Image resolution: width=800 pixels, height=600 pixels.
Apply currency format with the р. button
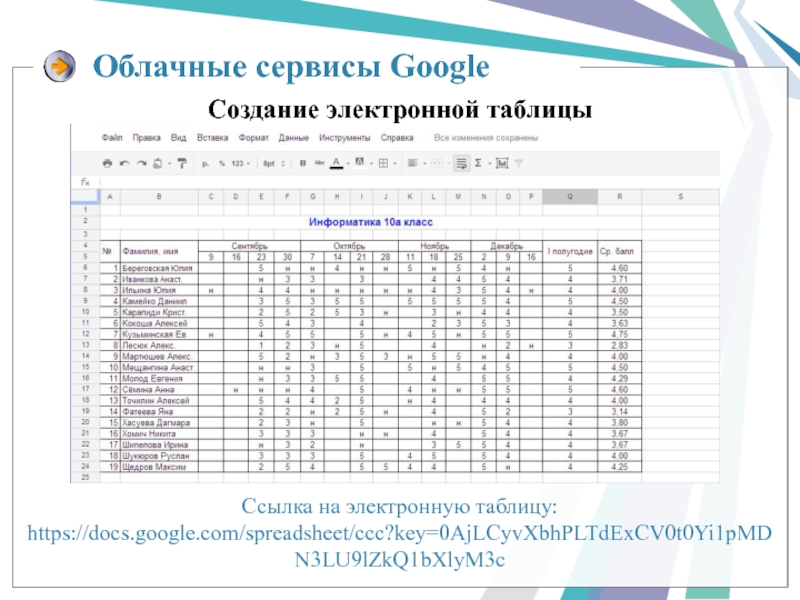205,164
